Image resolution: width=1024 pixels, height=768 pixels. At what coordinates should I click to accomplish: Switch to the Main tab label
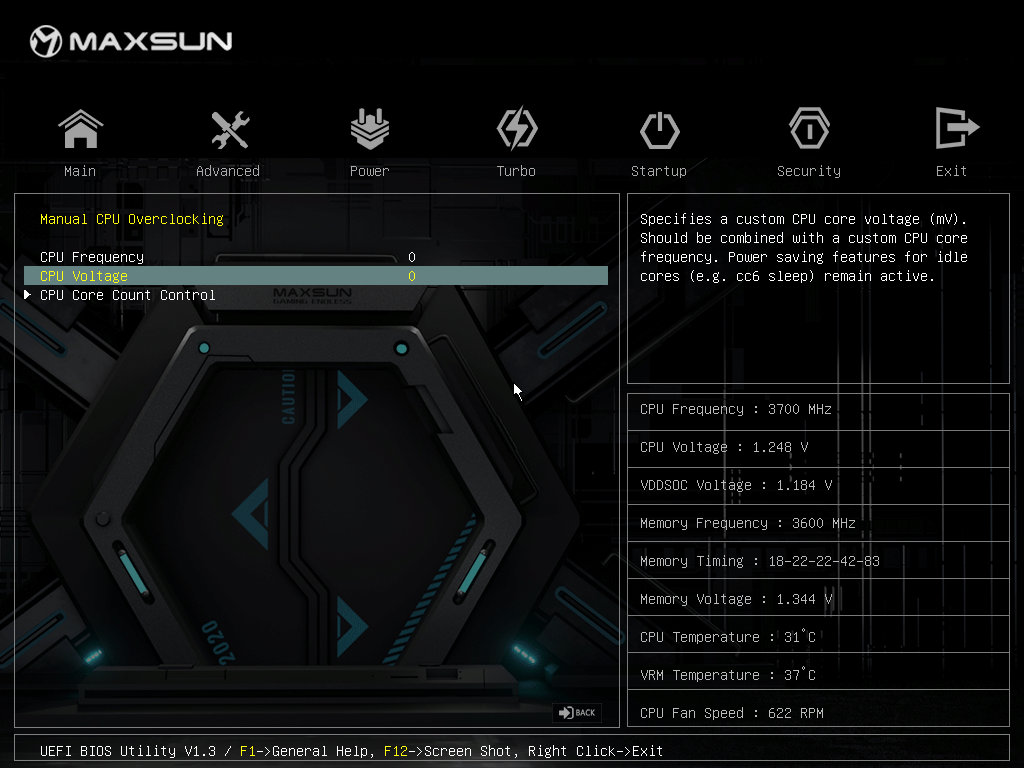point(80,171)
